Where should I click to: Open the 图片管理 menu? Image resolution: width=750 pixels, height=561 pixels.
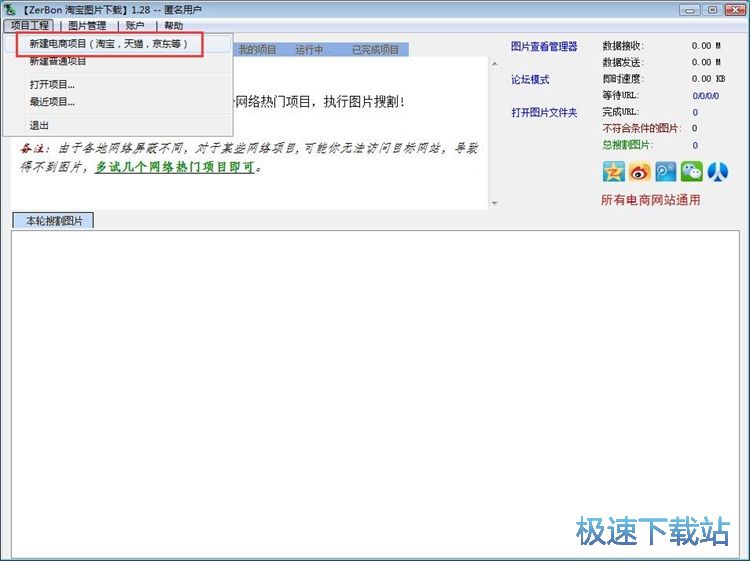(x=87, y=25)
